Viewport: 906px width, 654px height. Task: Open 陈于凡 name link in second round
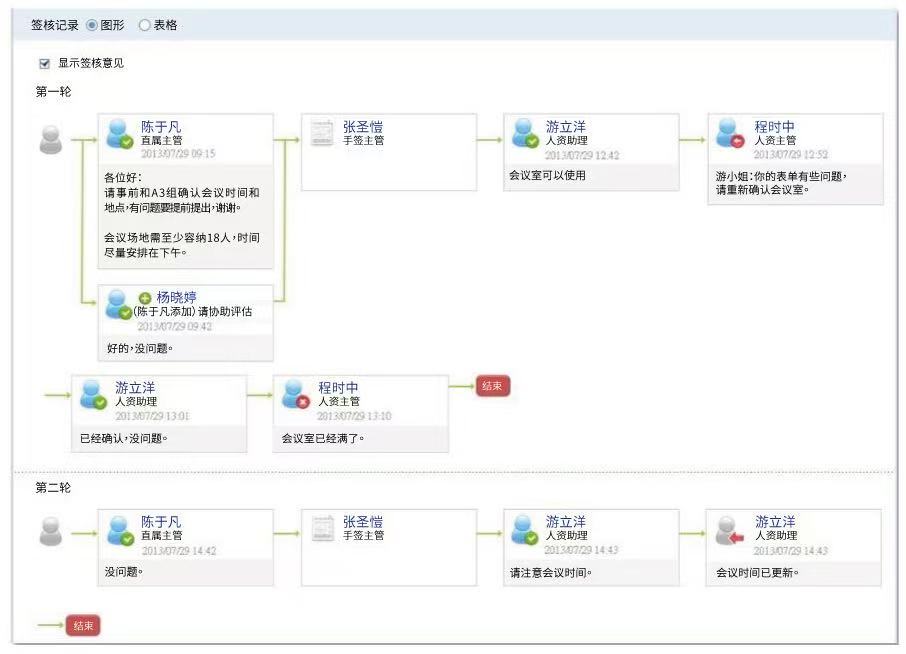point(161,522)
